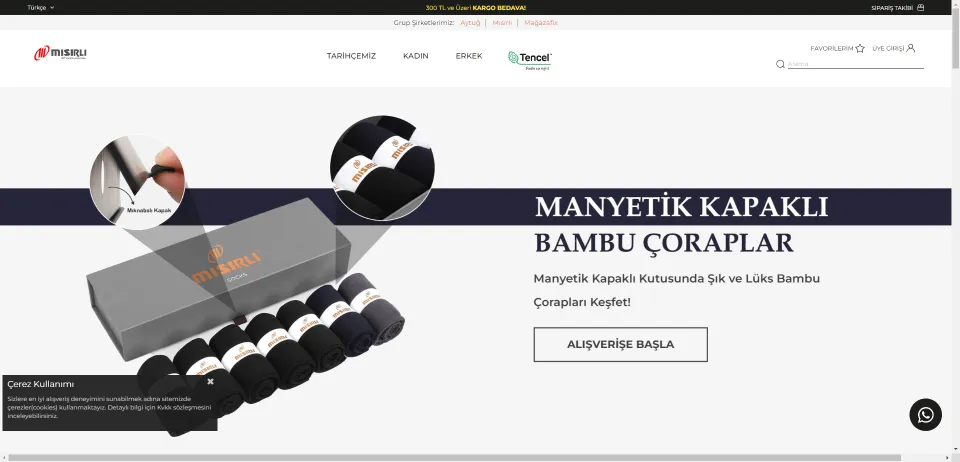Image resolution: width=960 pixels, height=462 pixels.
Task: Click the sock labels close-up thumbnail
Action: point(383,168)
